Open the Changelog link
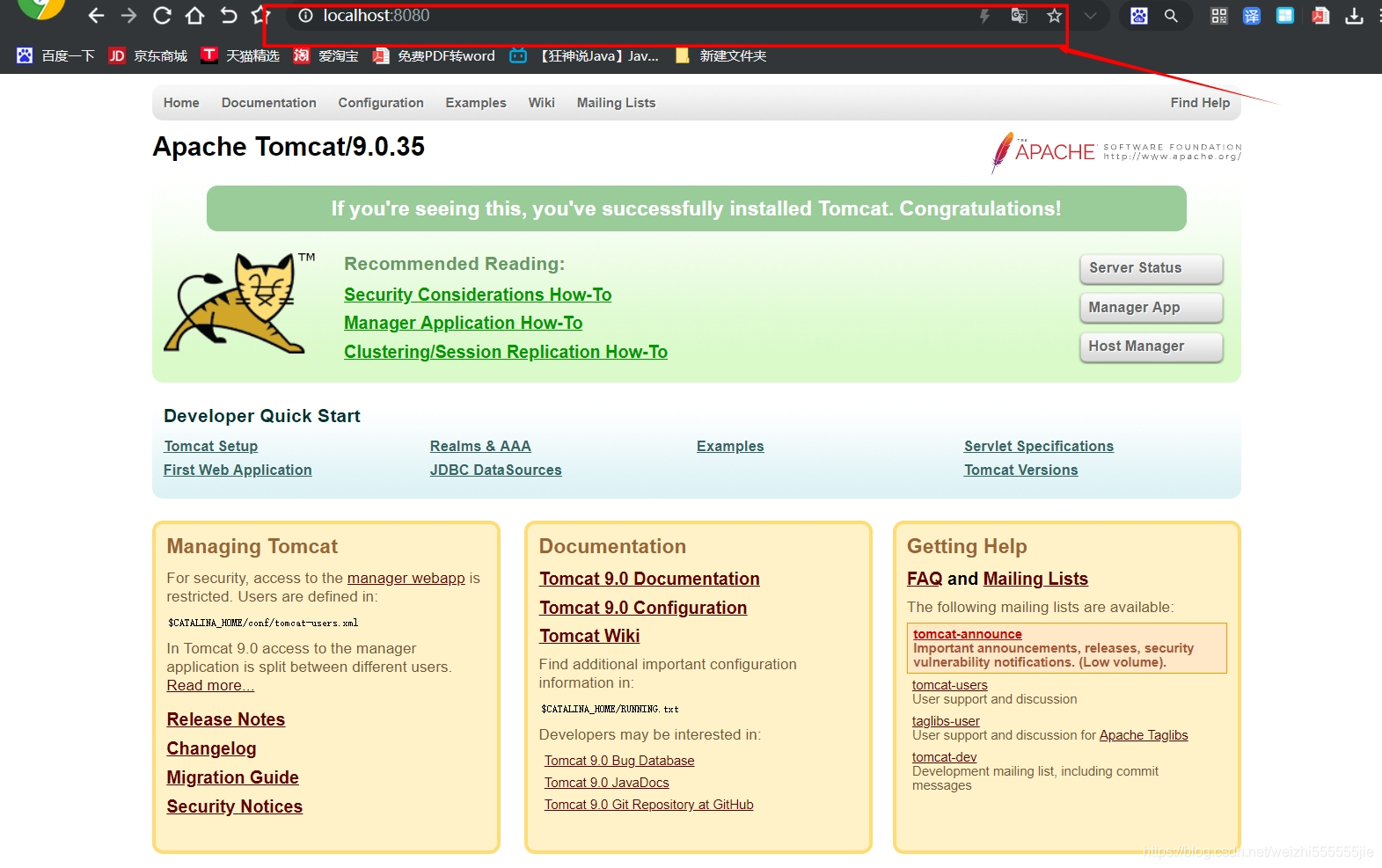 [x=212, y=748]
